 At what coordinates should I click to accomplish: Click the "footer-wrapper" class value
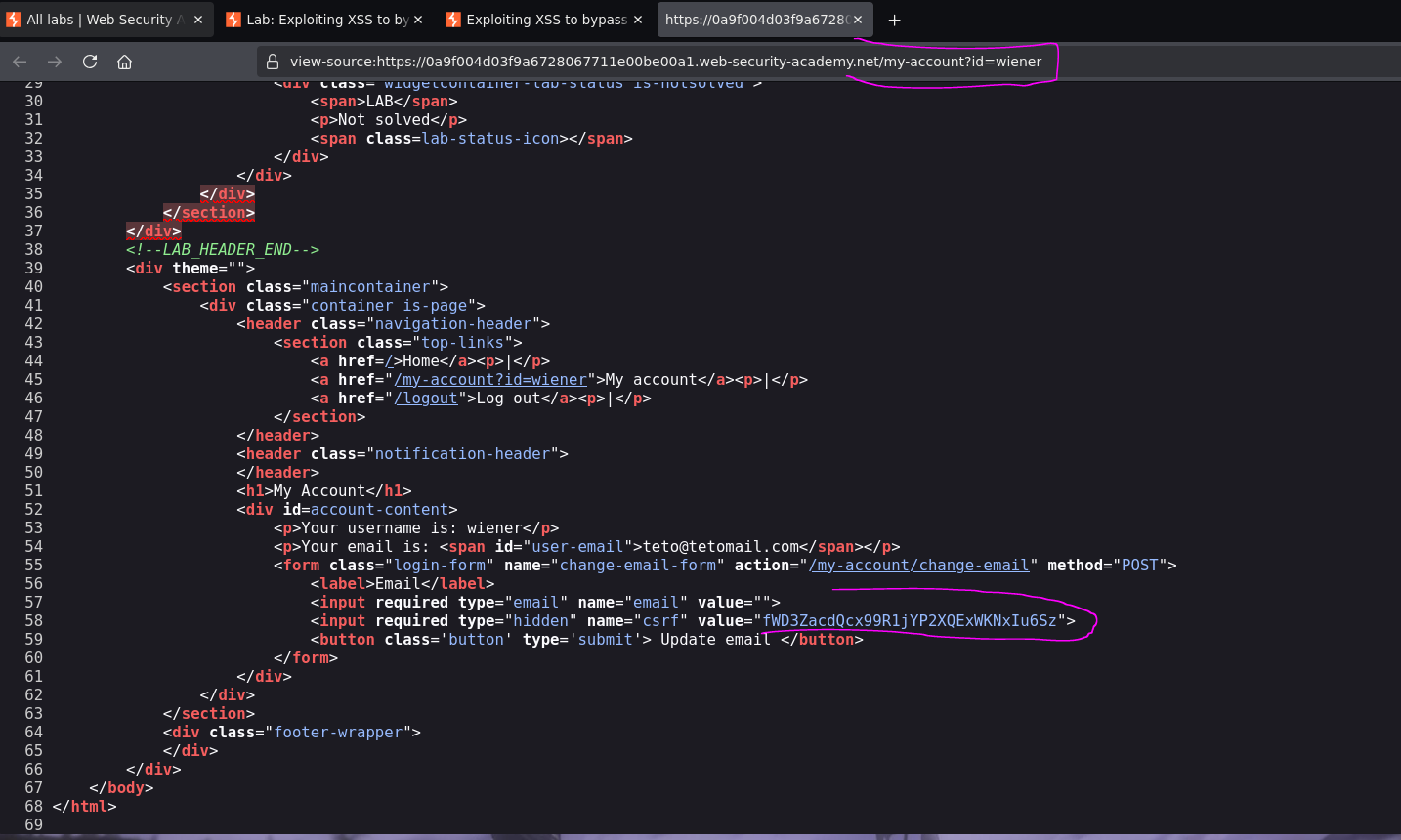point(338,732)
